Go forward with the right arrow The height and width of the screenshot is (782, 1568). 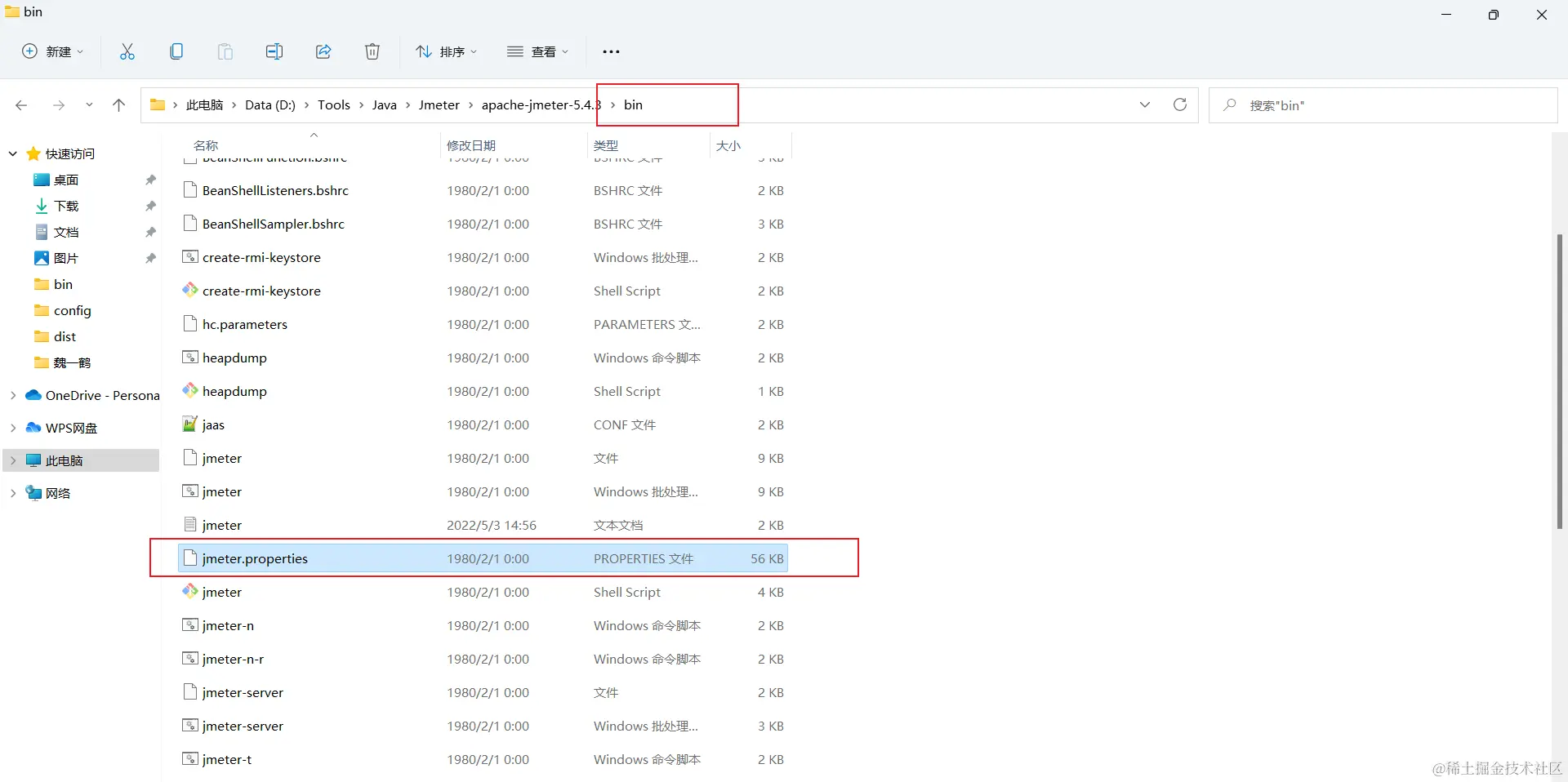tap(59, 105)
